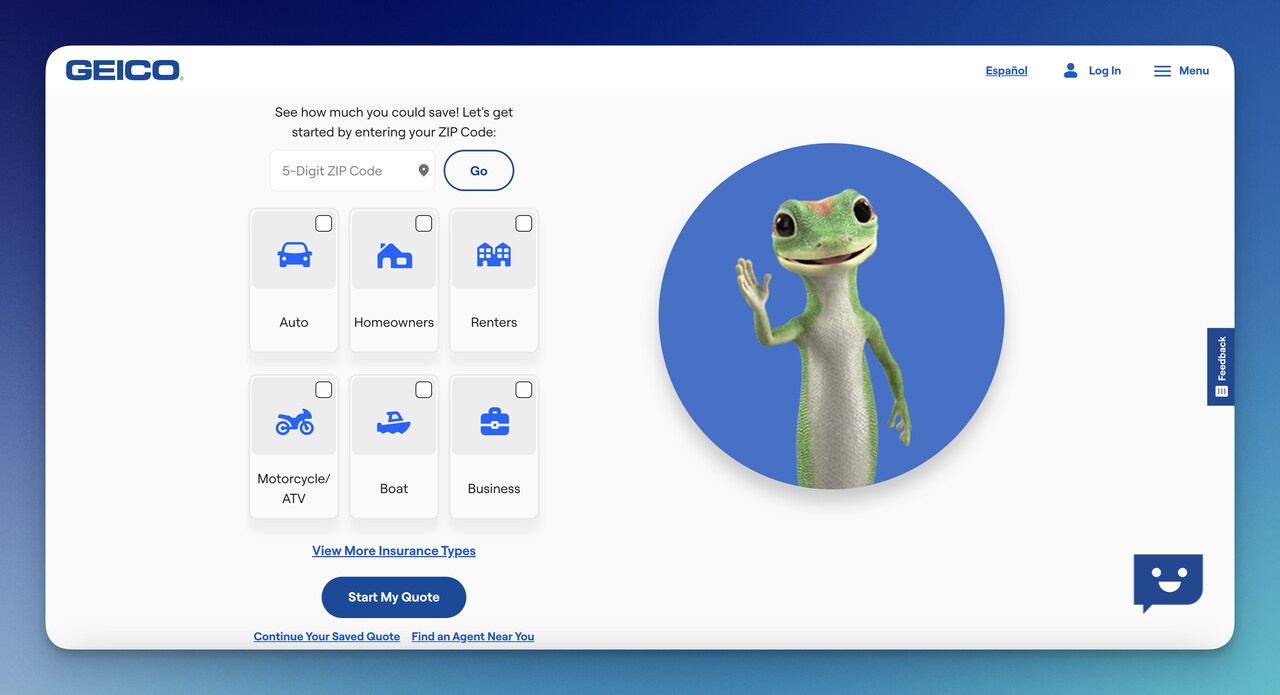Select the Renters label text
Screen dimensions: 1280x695
pos(494,322)
